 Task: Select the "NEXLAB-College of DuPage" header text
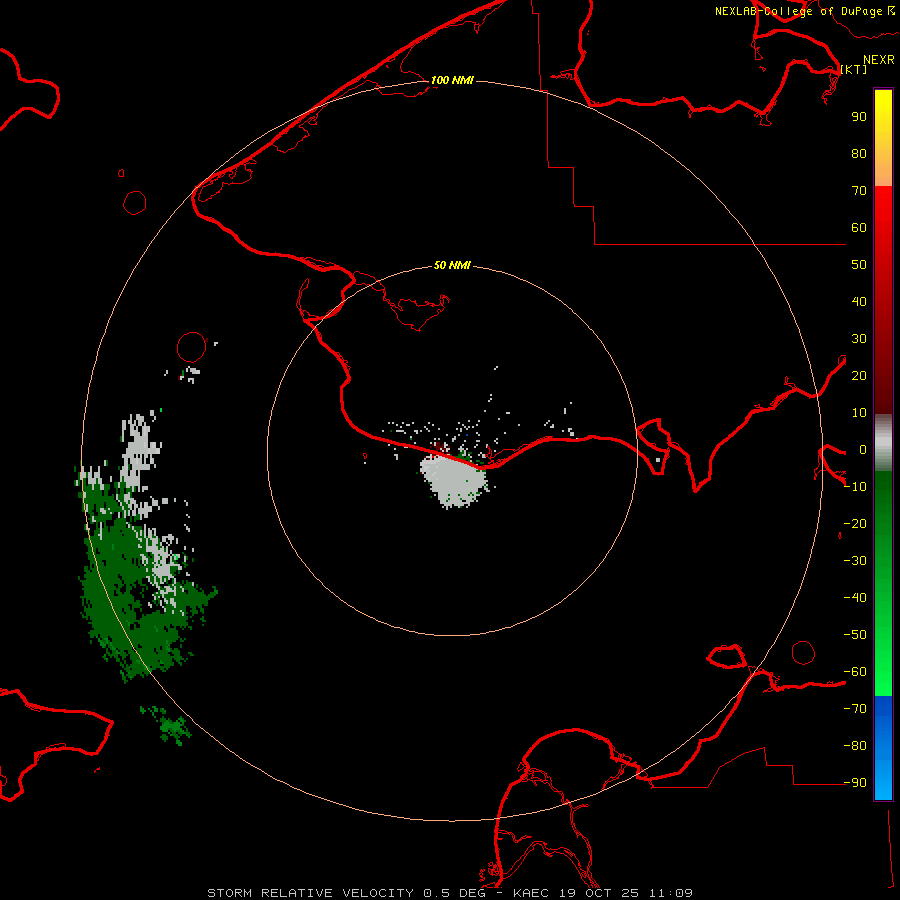click(x=798, y=11)
